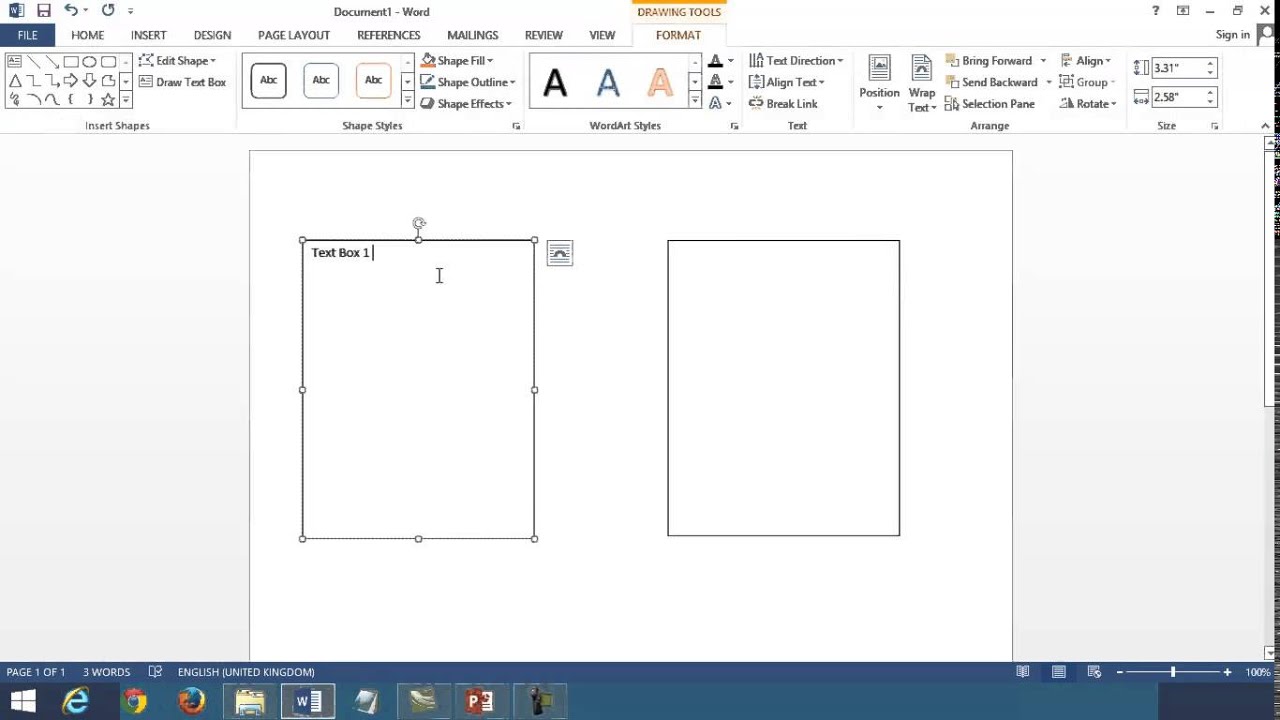This screenshot has width=1280, height=720.
Task: Apply the orange WordArt style A
Action: click(x=660, y=82)
